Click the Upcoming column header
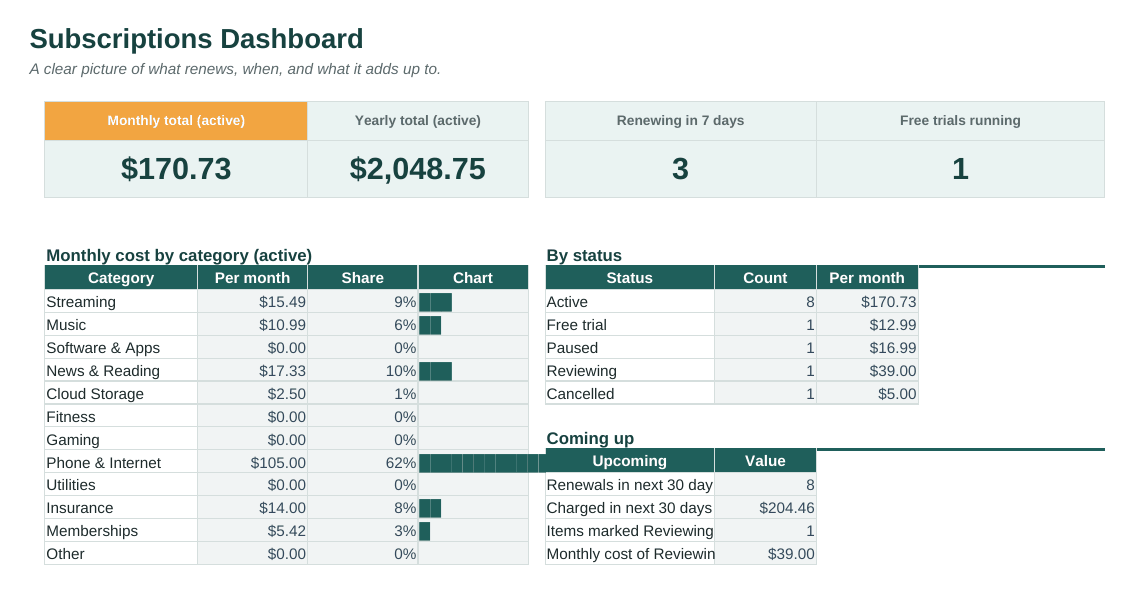This screenshot has width=1133, height=593. click(629, 461)
